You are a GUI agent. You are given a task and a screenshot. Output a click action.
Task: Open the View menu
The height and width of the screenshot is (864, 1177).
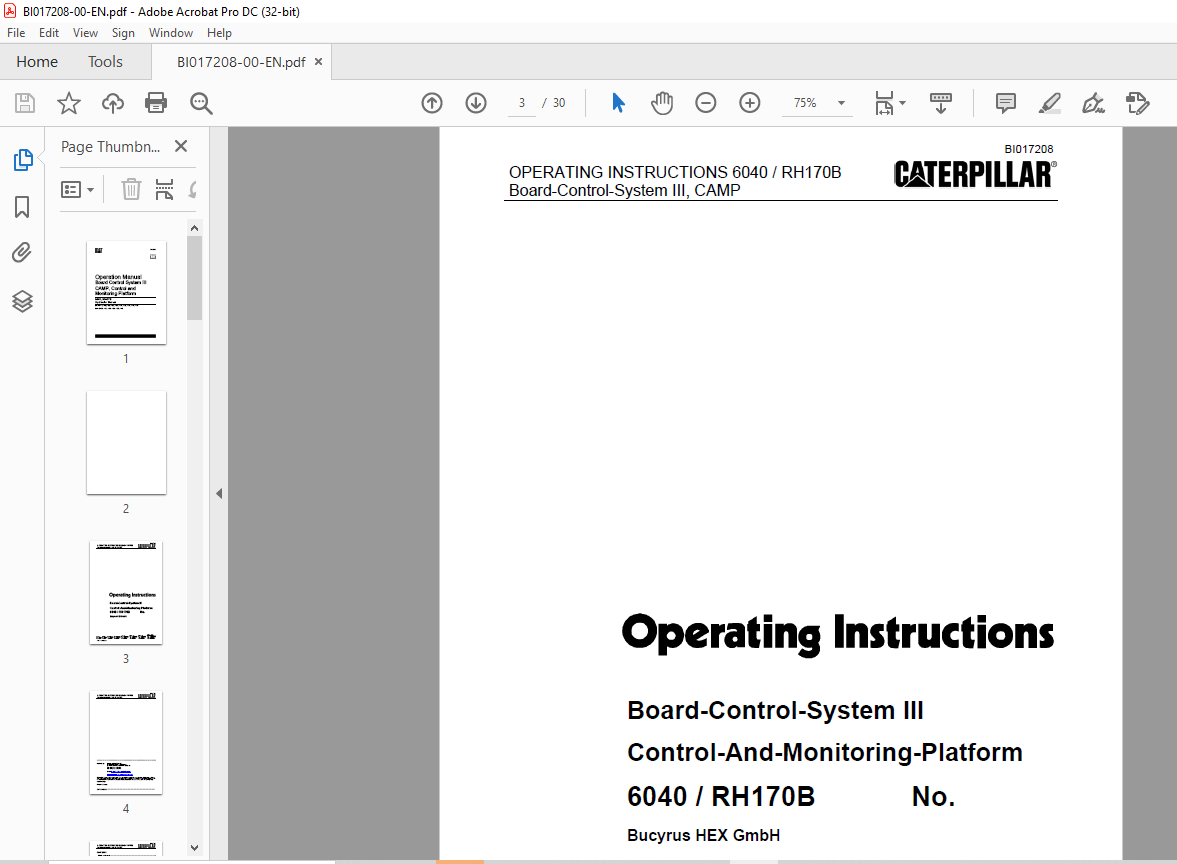point(85,33)
